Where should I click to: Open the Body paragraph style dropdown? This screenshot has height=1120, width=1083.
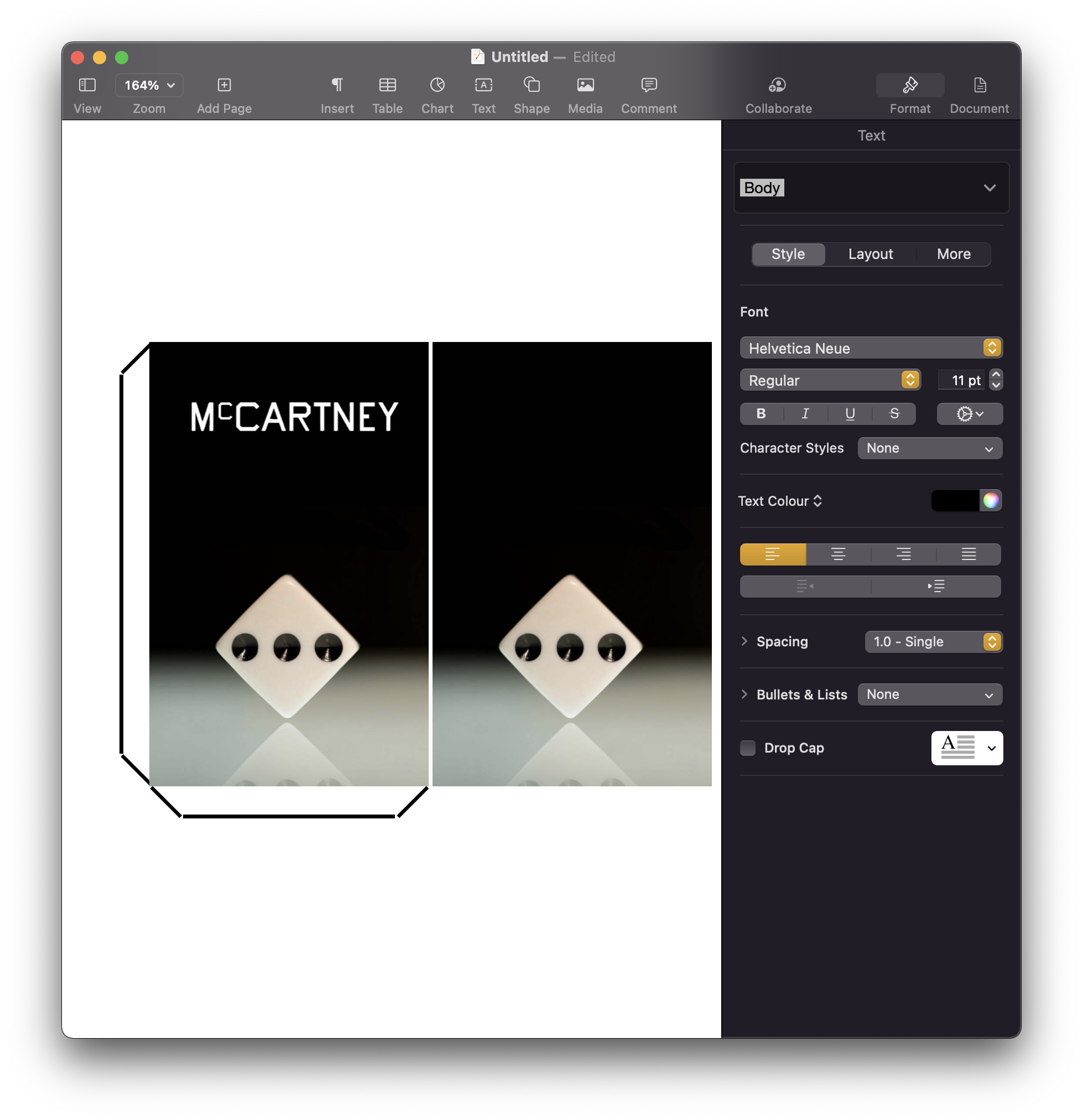click(871, 188)
